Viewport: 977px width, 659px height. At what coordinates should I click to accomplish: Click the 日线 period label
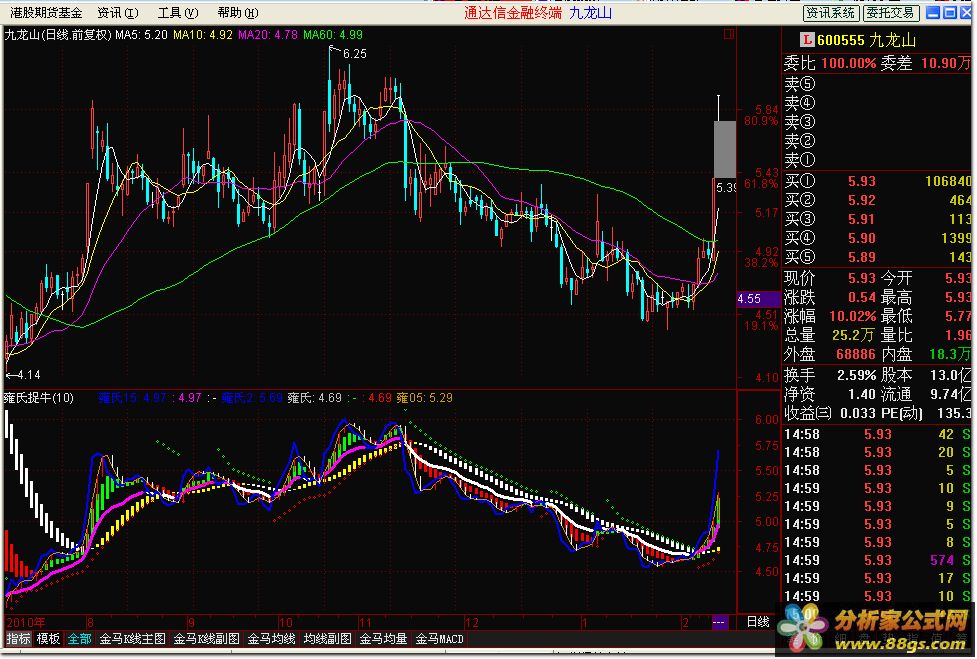coord(758,622)
